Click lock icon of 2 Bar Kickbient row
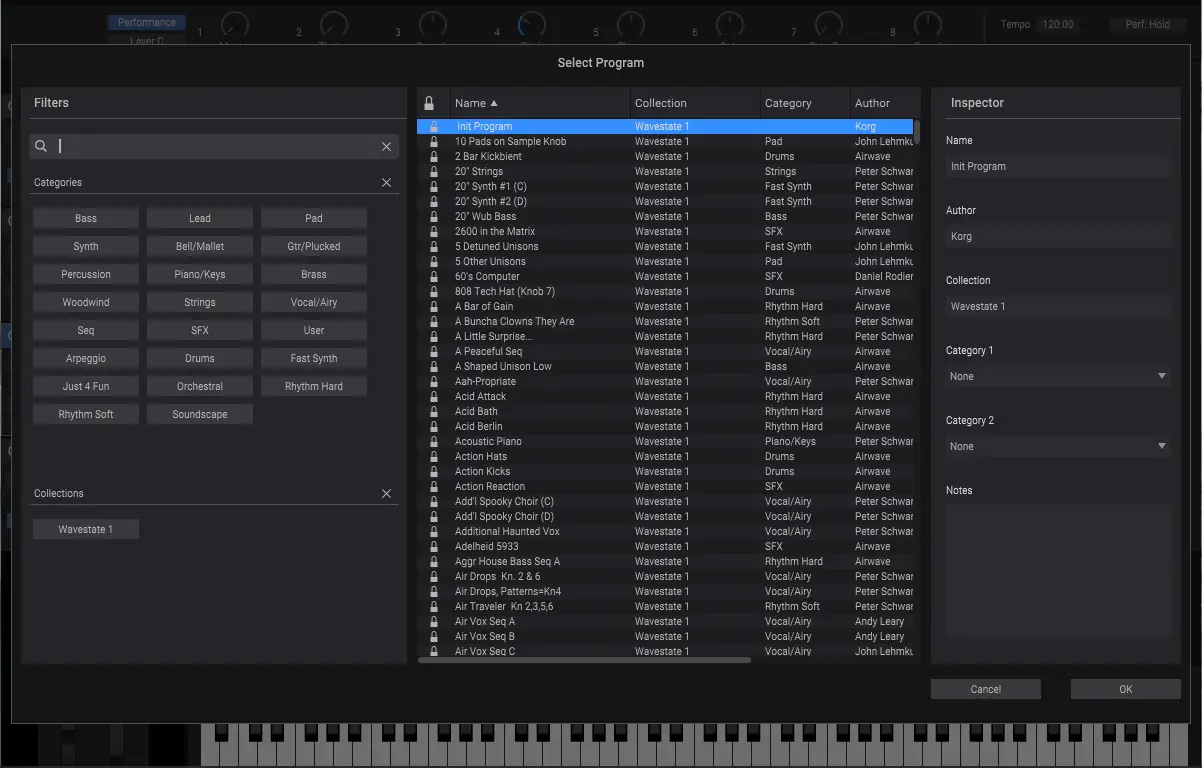Screen dimensions: 1202x768 pyautogui.click(x=434, y=157)
